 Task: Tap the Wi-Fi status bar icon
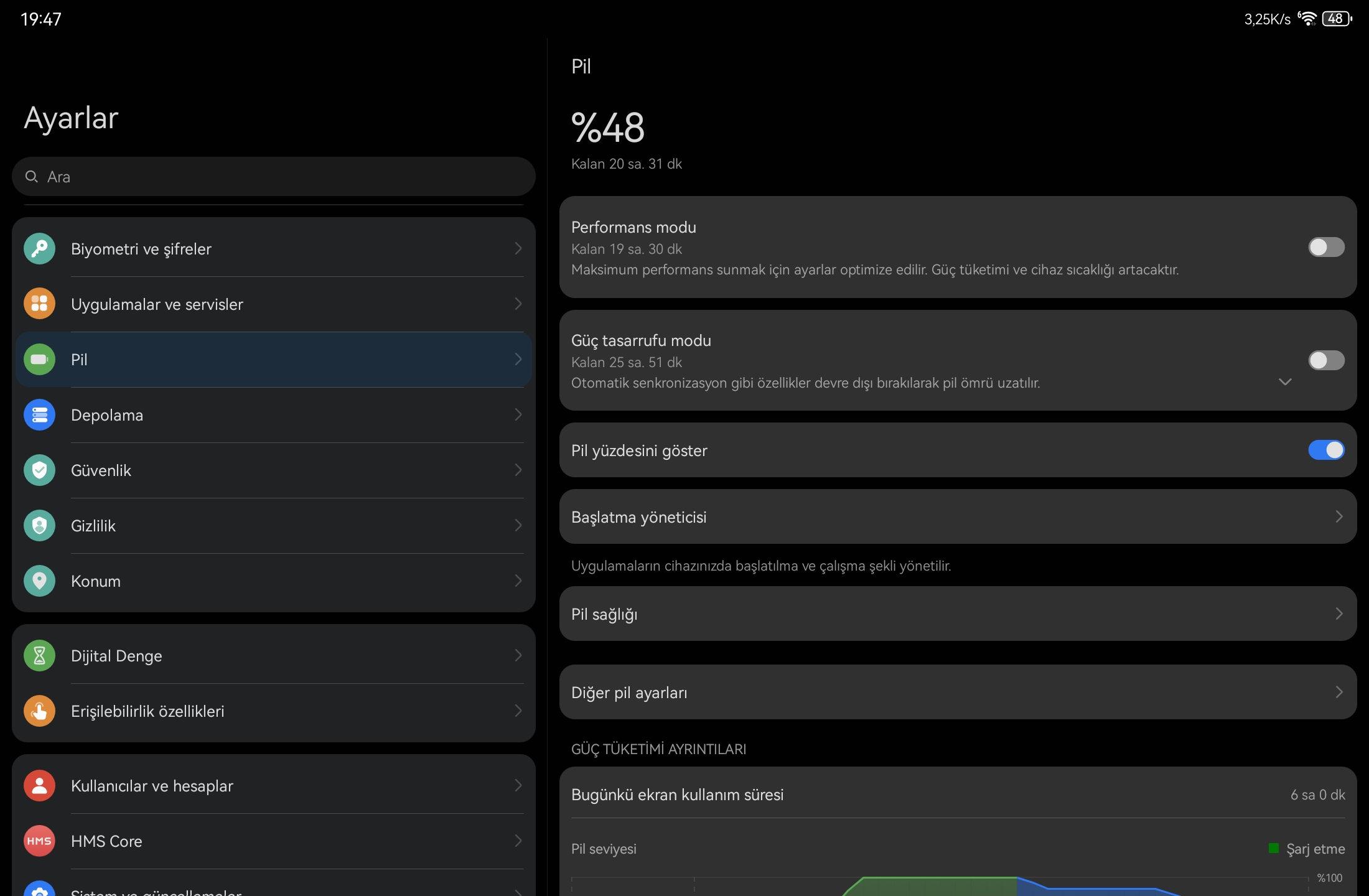pos(1307,19)
